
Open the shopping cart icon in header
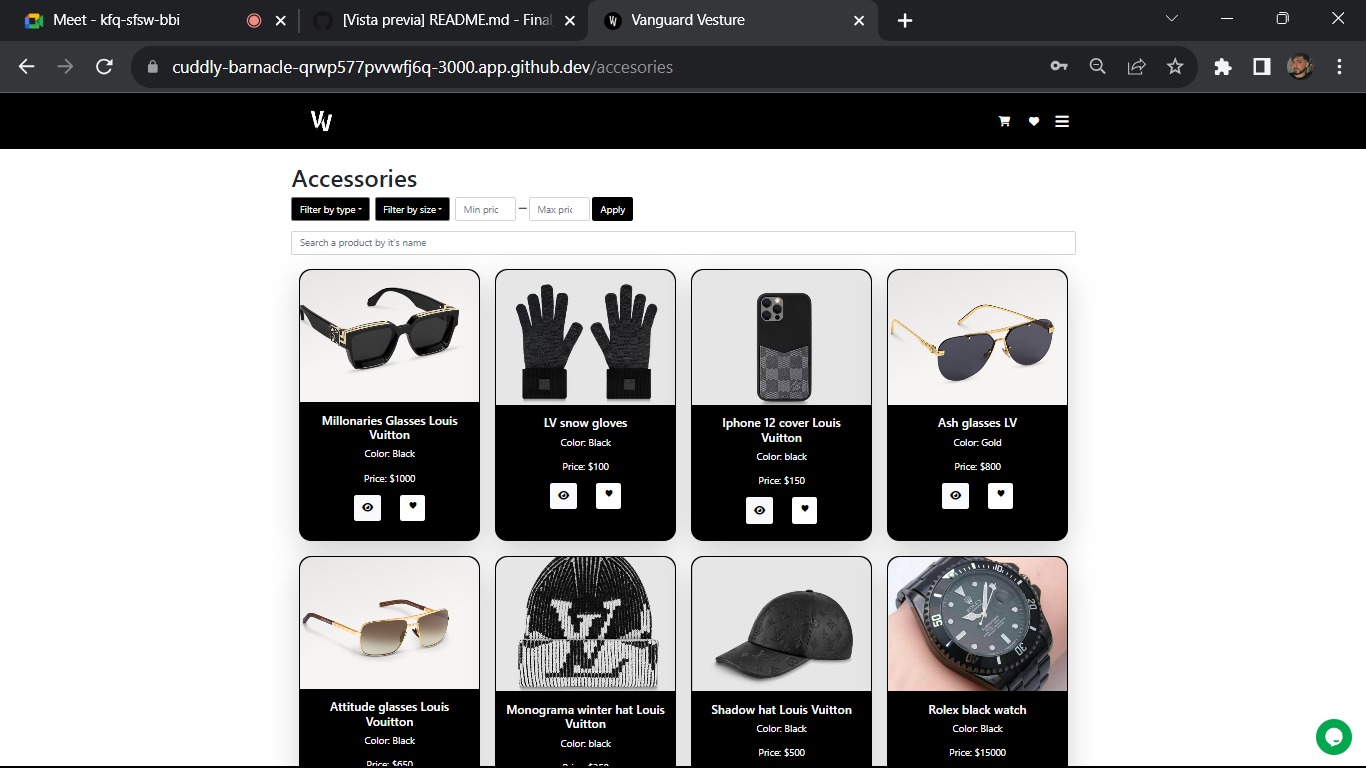coord(1004,121)
